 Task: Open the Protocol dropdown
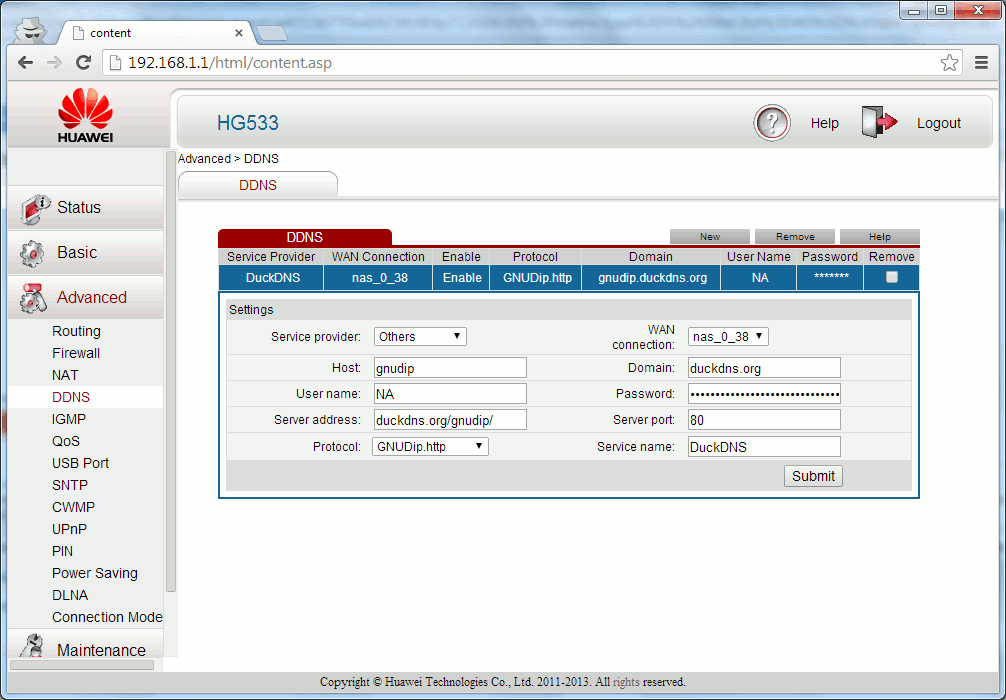pos(431,447)
